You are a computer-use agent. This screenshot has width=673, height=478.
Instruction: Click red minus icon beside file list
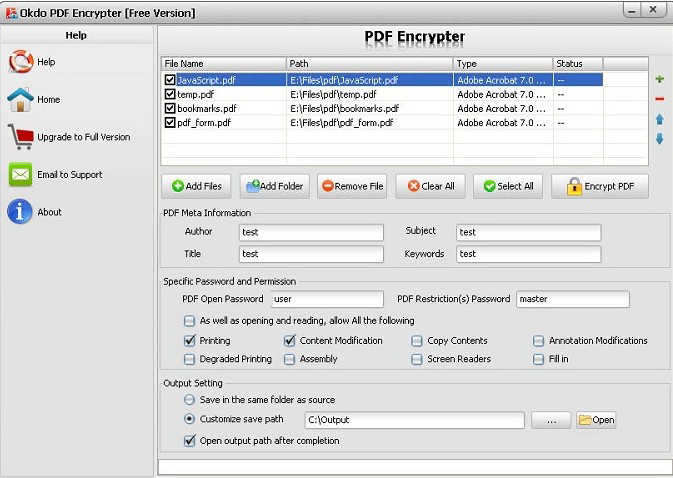coord(660,99)
